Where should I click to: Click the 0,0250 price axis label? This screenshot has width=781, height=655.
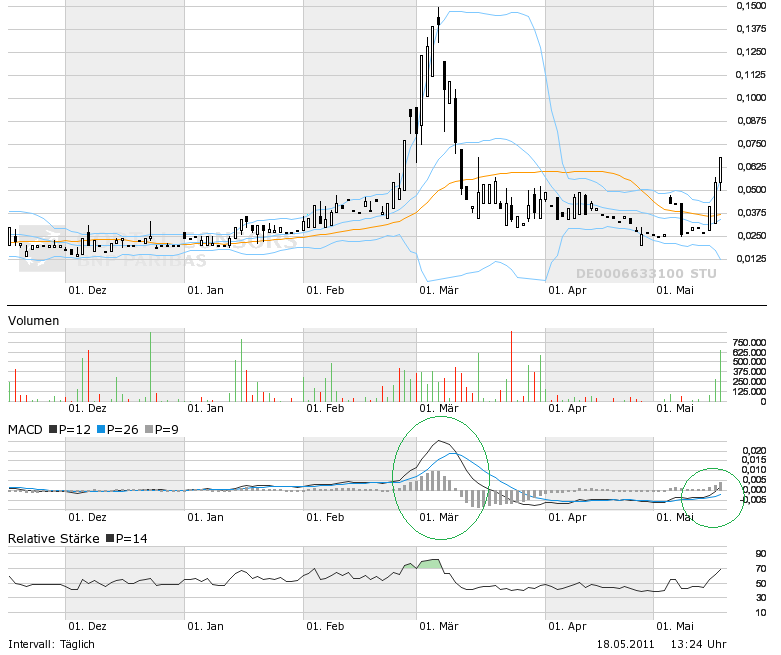coord(751,236)
